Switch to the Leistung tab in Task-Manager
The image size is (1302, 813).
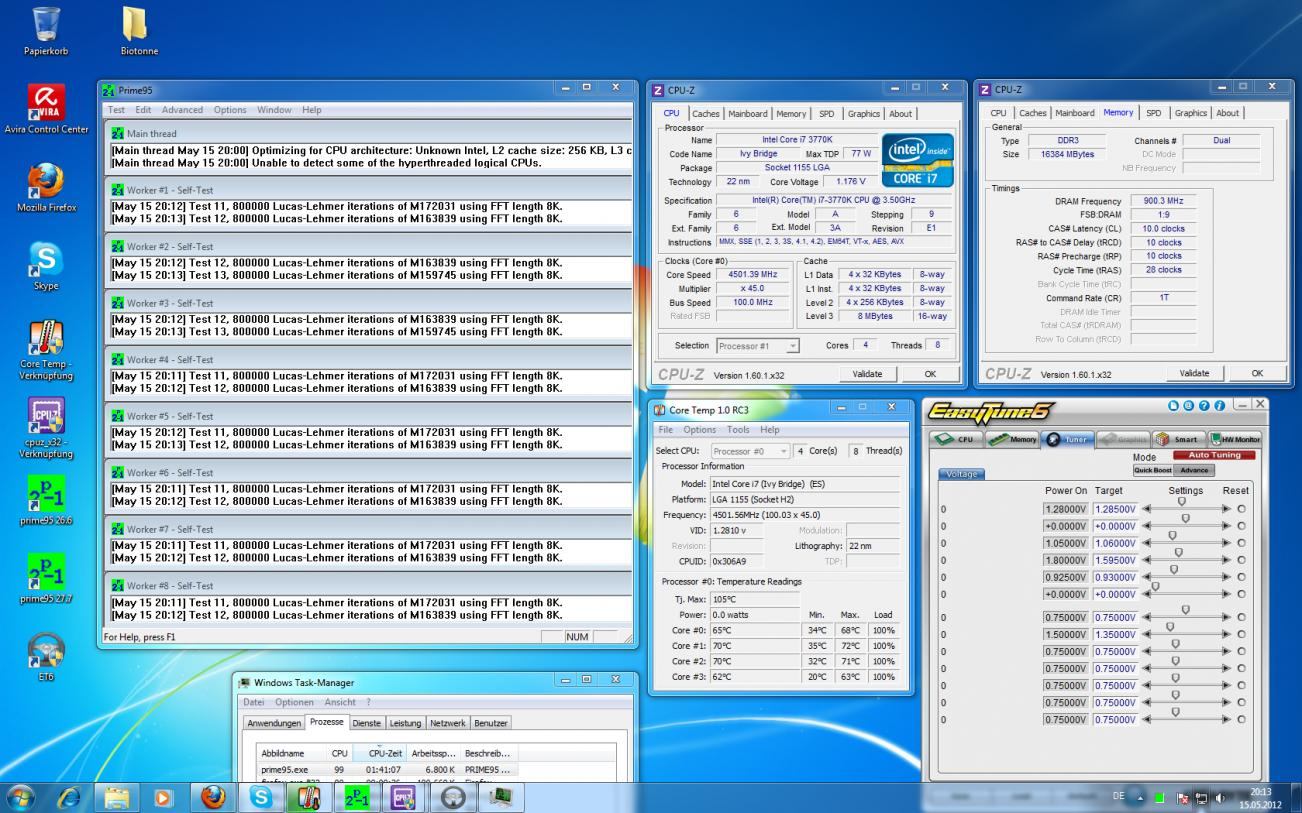pos(405,723)
